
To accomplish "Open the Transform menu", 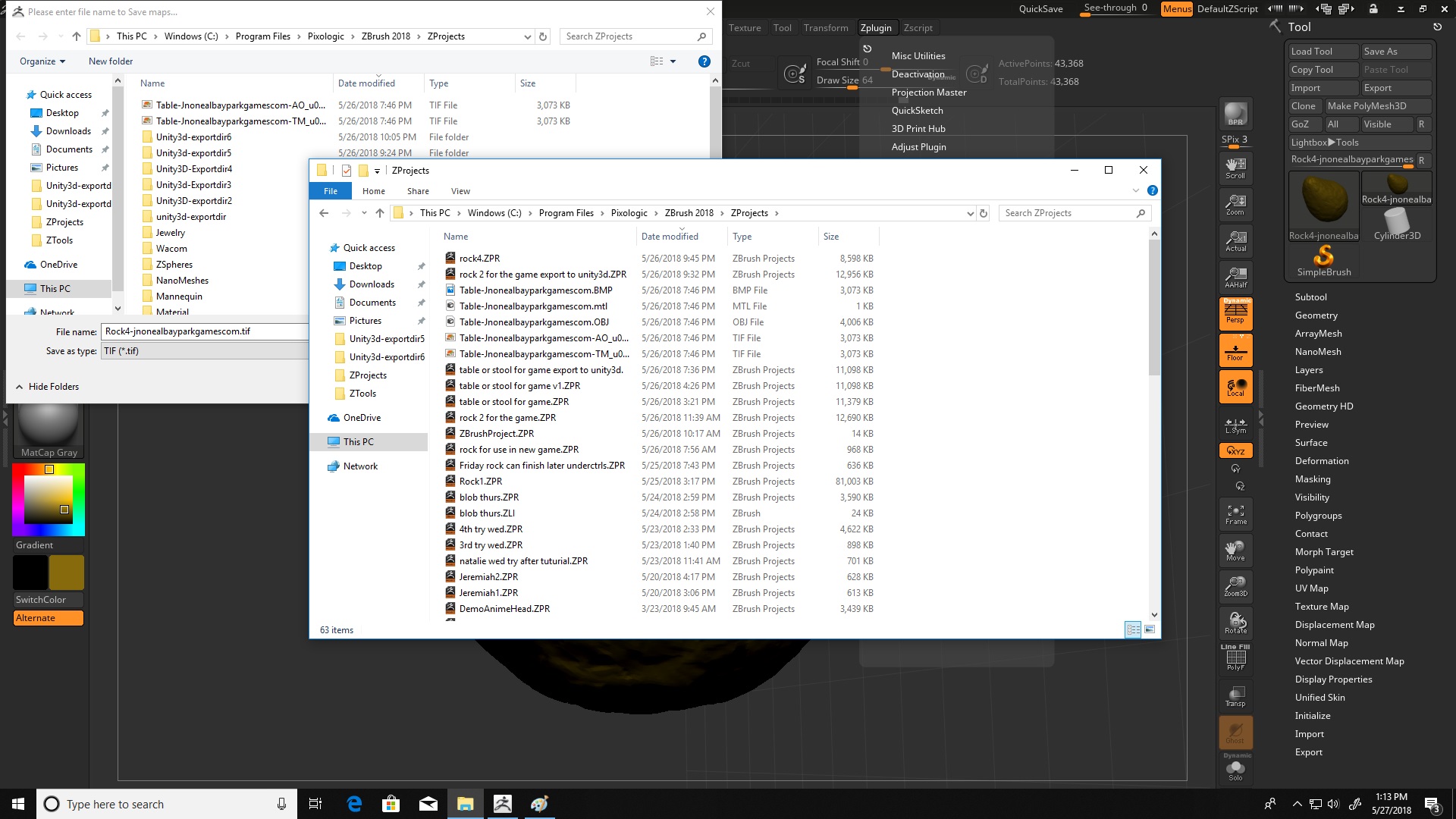I will coord(826,28).
